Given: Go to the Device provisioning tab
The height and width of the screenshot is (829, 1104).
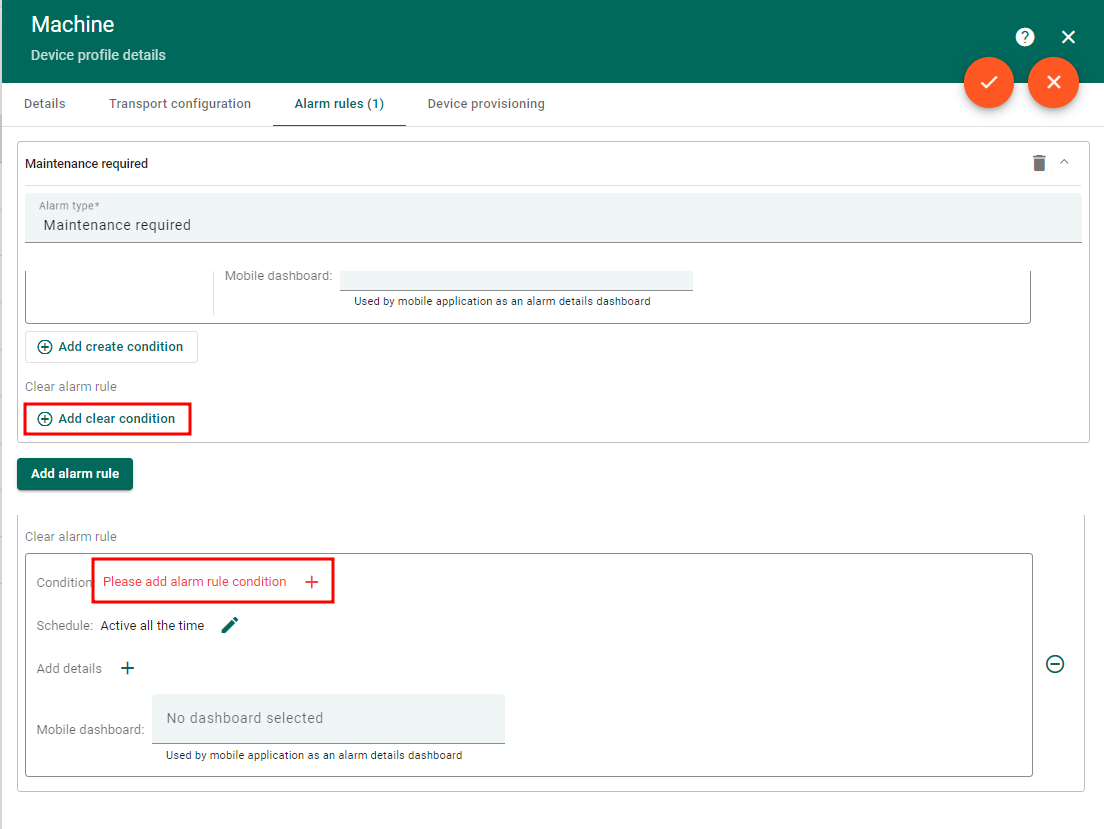Looking at the screenshot, I should coord(486,104).
